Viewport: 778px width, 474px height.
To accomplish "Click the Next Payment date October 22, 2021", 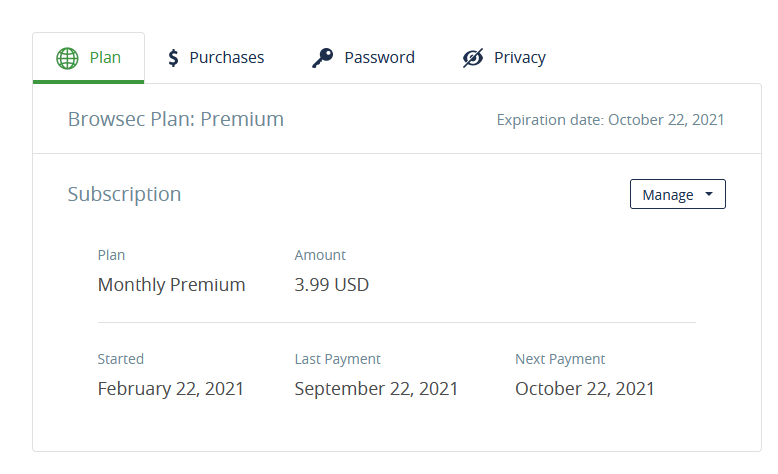I will point(584,389).
